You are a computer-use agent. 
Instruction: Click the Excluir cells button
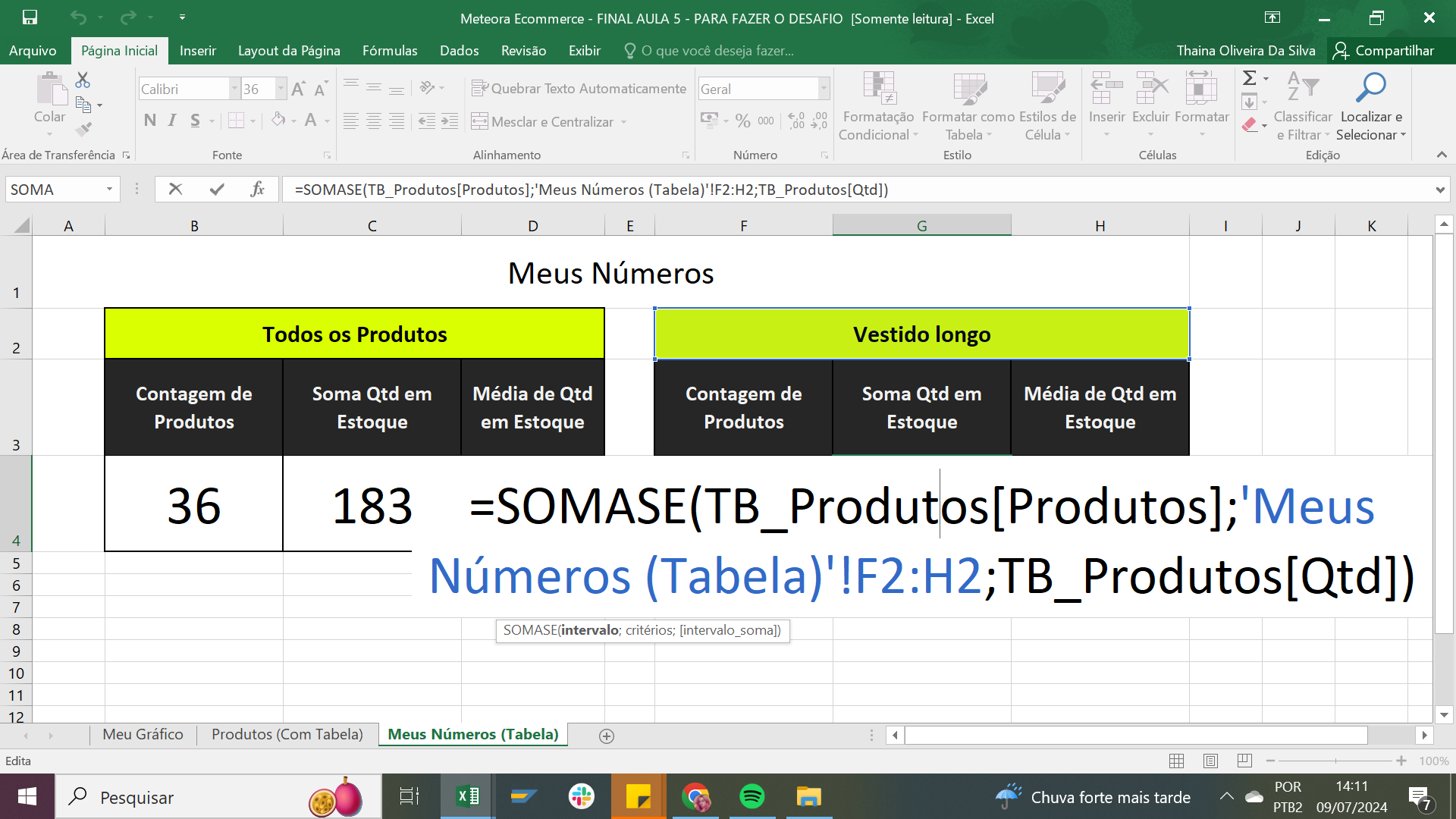(1151, 105)
